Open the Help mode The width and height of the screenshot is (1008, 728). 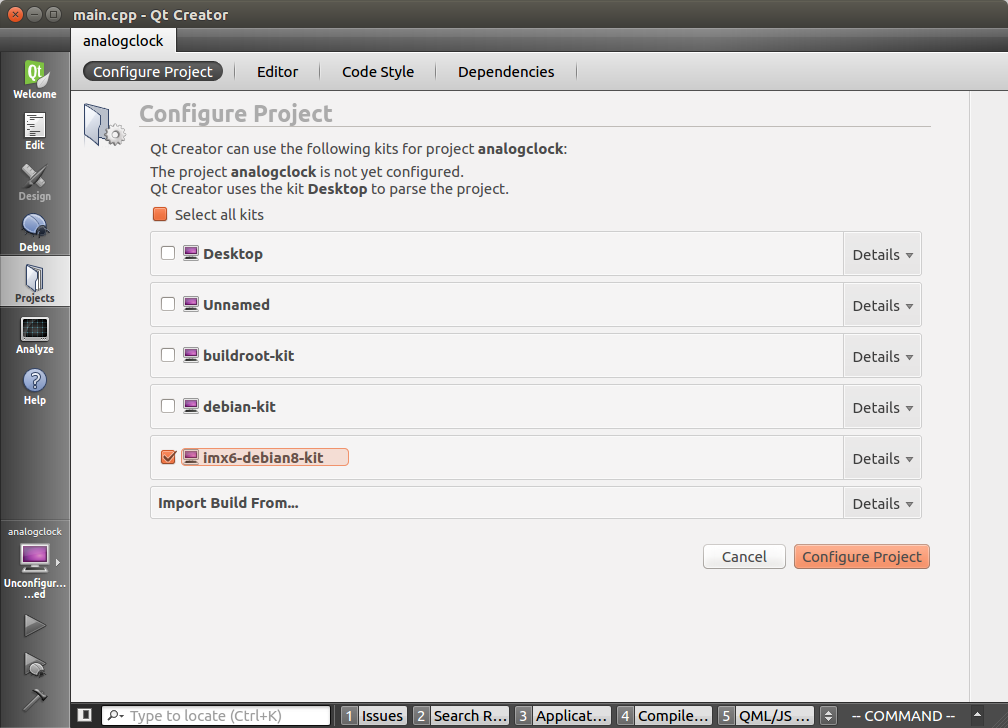(35, 386)
